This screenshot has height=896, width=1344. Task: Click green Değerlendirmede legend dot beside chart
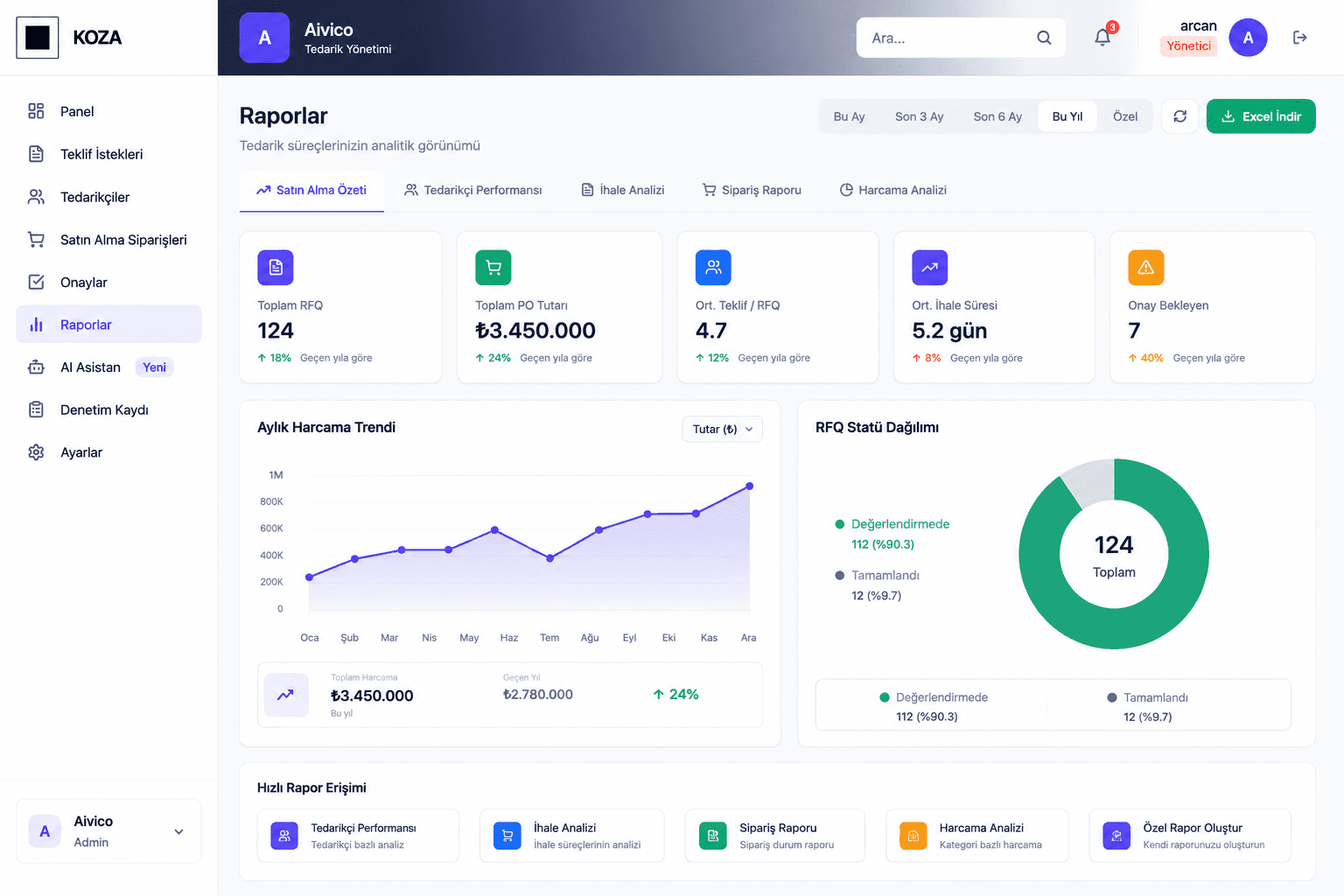[x=840, y=524]
